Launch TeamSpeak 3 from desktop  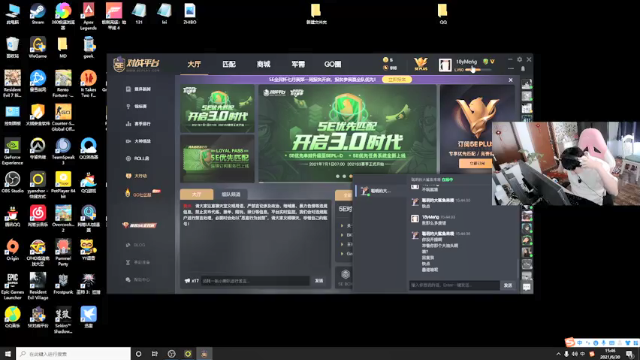[x=63, y=151]
